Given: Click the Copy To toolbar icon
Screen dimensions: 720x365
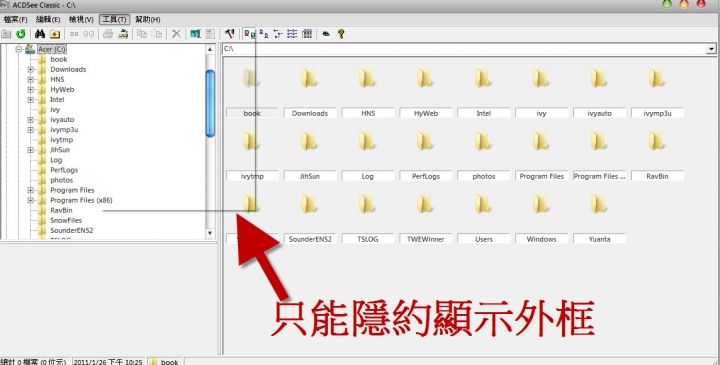Looking at the screenshot, I should click(142, 34).
